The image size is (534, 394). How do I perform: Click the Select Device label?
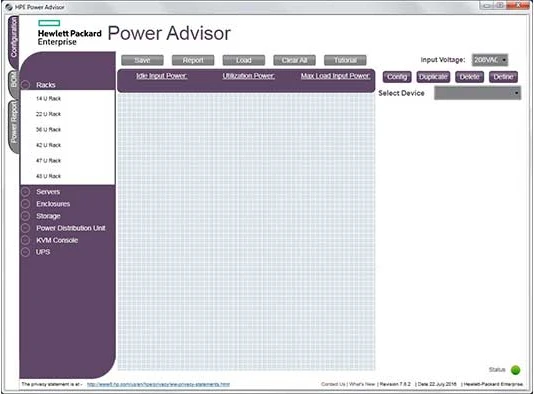tap(402, 93)
